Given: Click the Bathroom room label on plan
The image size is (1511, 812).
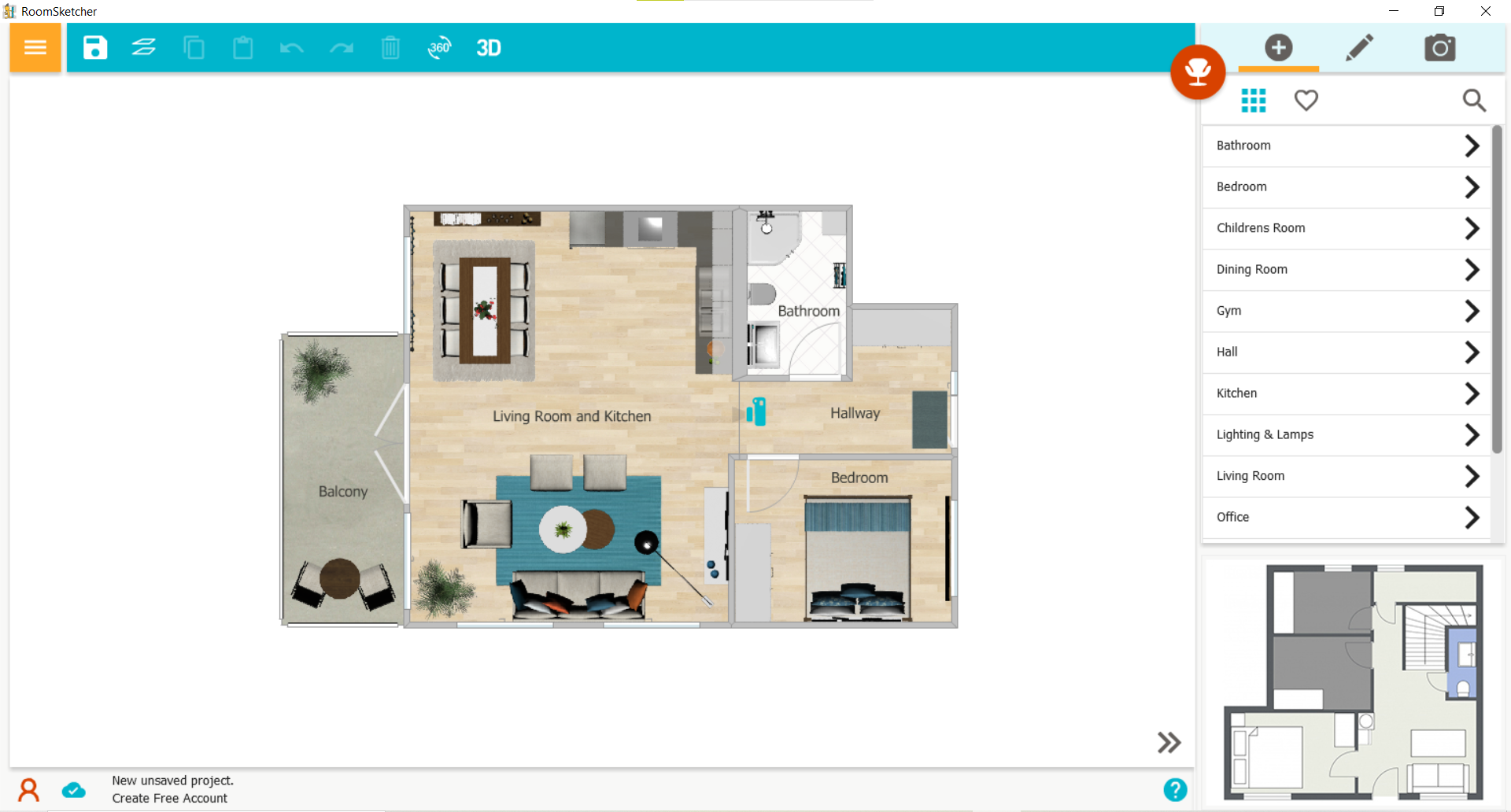Looking at the screenshot, I should 809,311.
